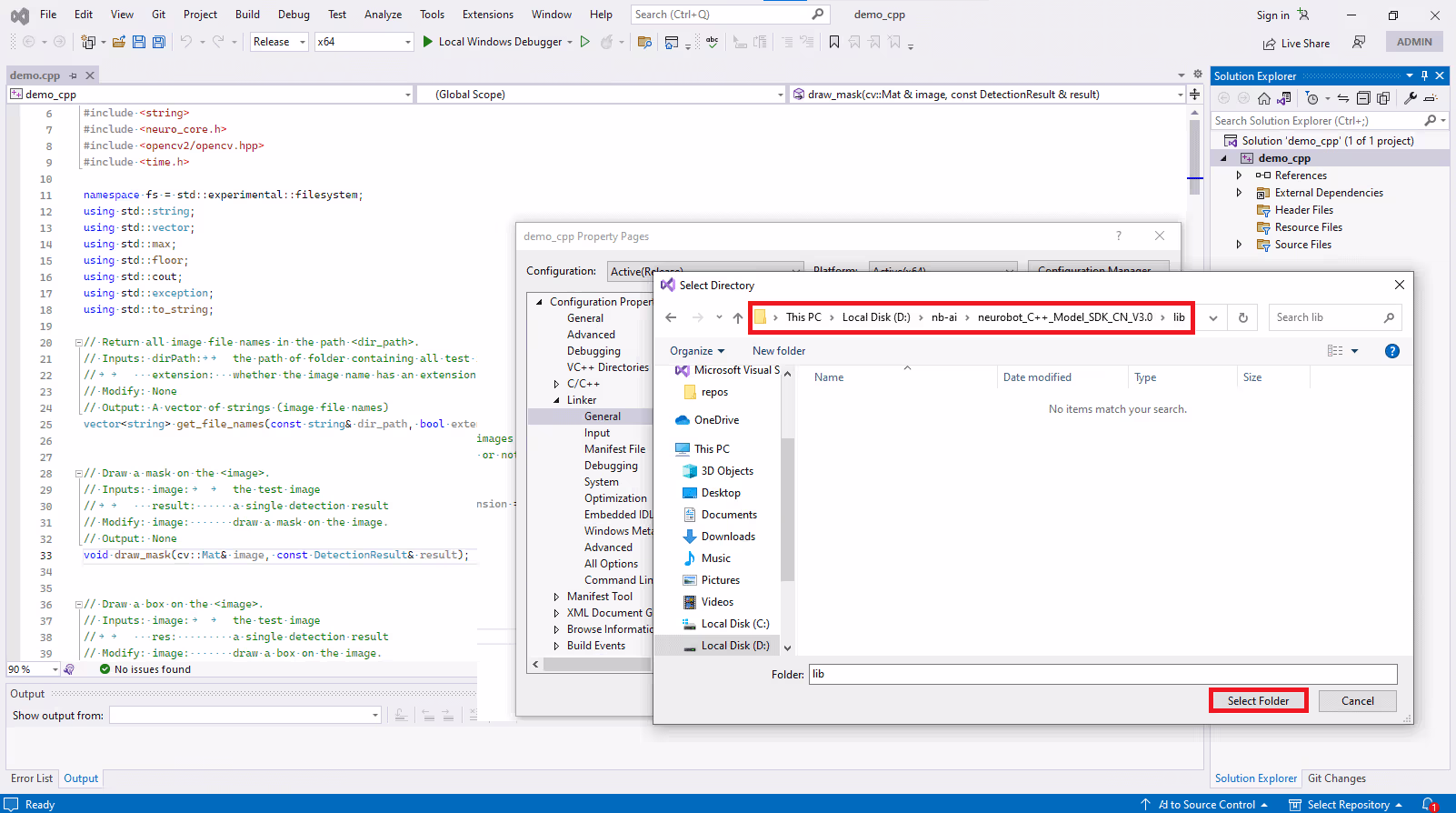The image size is (1456, 813).
Task: Open address path history dropdown in Select Directory
Action: pyautogui.click(x=1212, y=317)
